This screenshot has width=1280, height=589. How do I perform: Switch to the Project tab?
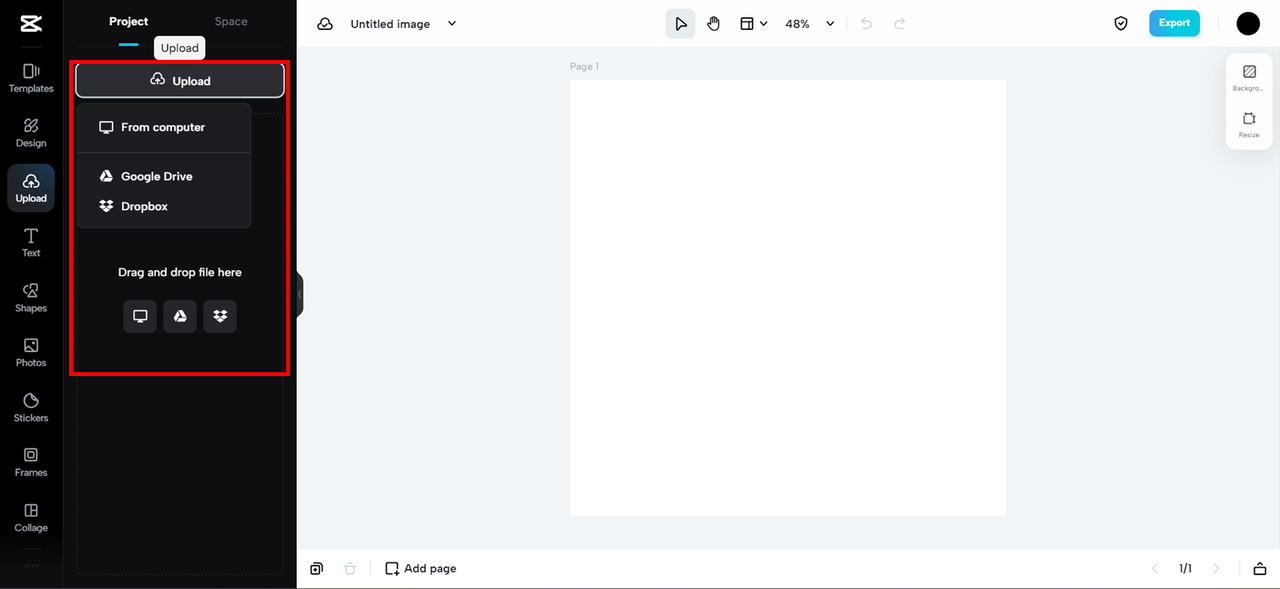[129, 22]
